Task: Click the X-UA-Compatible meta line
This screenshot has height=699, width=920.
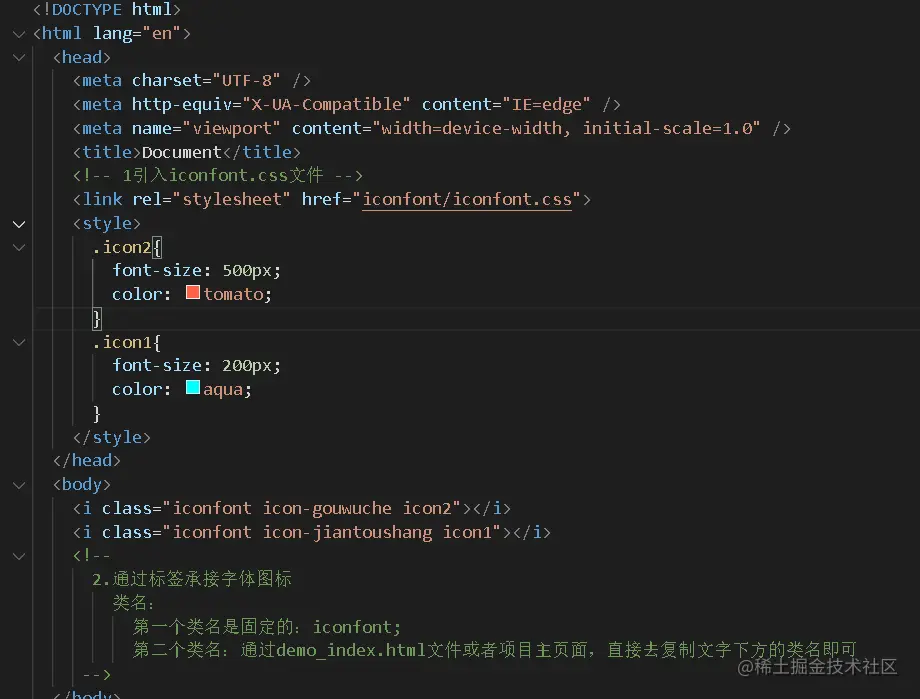Action: point(347,104)
